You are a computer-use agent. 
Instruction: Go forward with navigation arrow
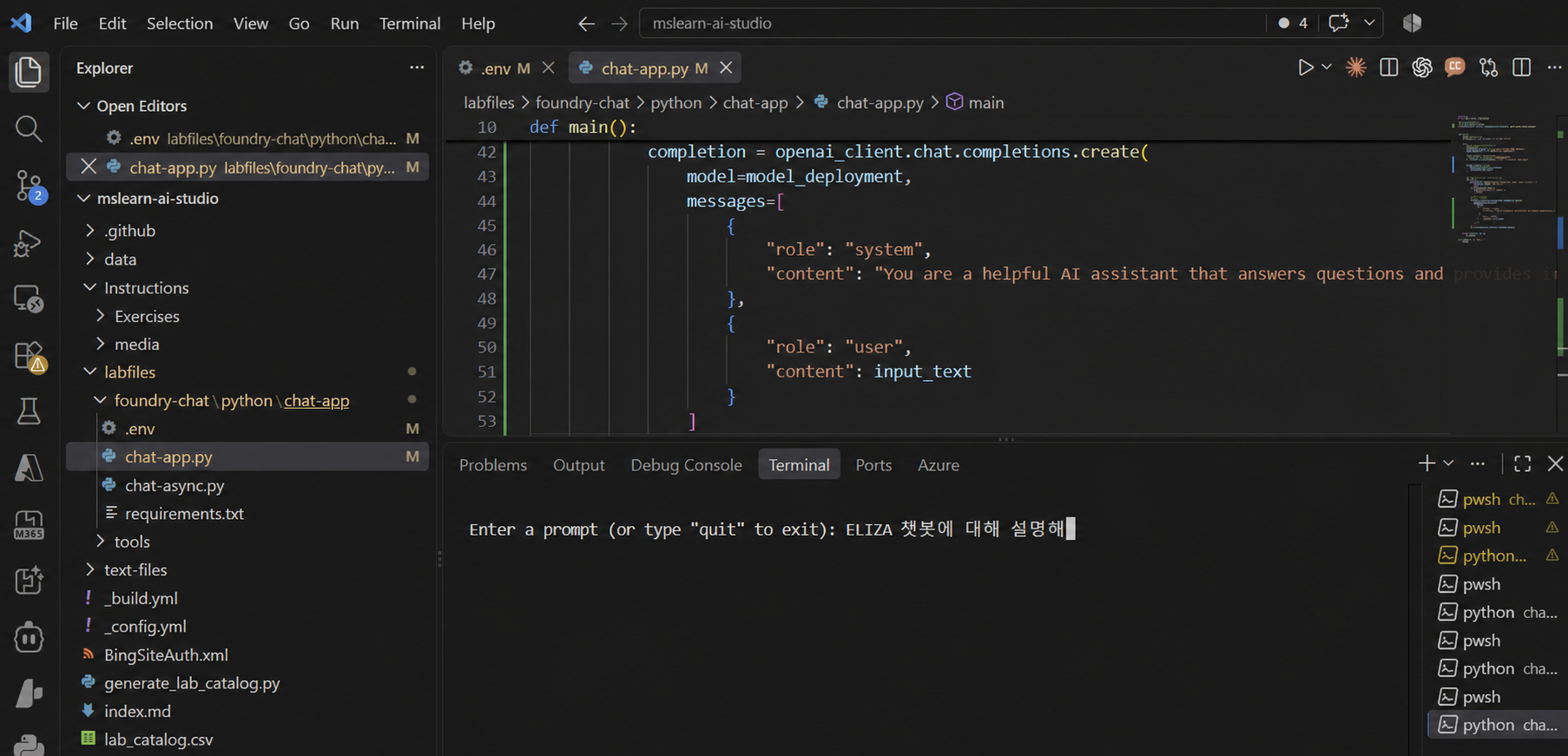pos(619,23)
